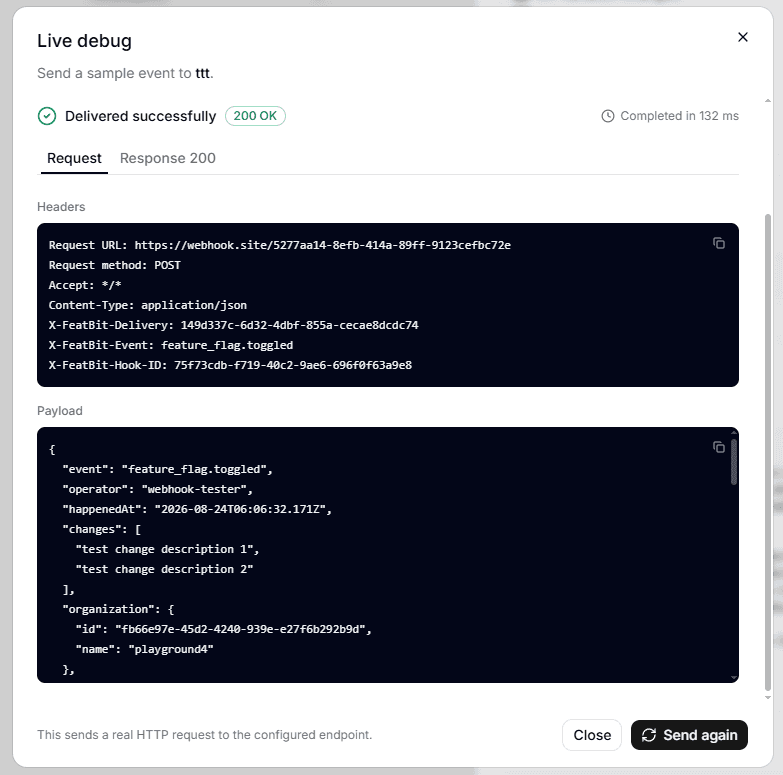Click the 'Payload' section label
Image resolution: width=783 pixels, height=775 pixels.
[59, 411]
